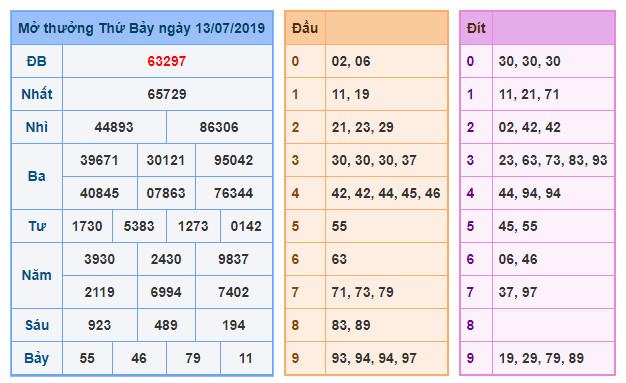Viewport: 626px width, 383px height.
Task: Click the header "Mở thưởng Thứ Bảy ngày 13/07/2019"
Action: (x=142, y=28)
